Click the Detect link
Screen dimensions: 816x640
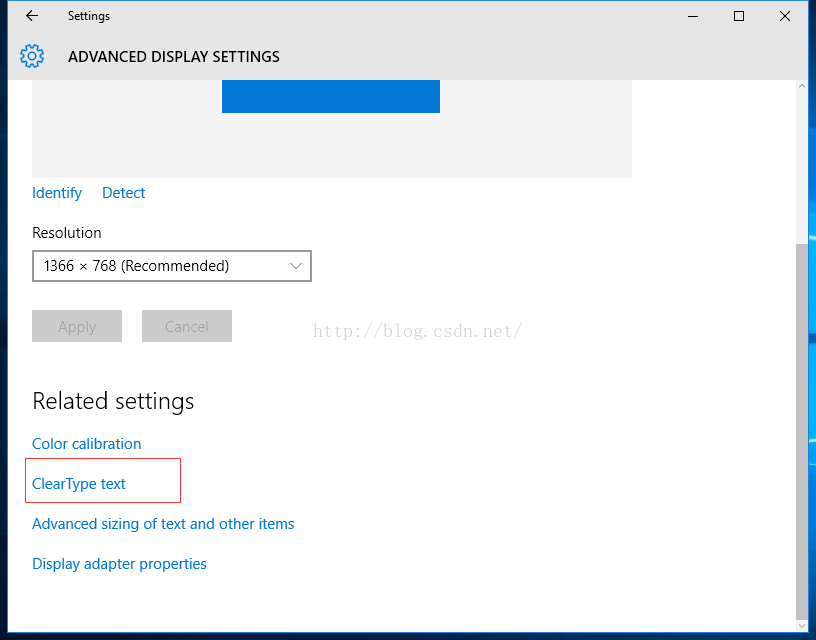tap(123, 193)
